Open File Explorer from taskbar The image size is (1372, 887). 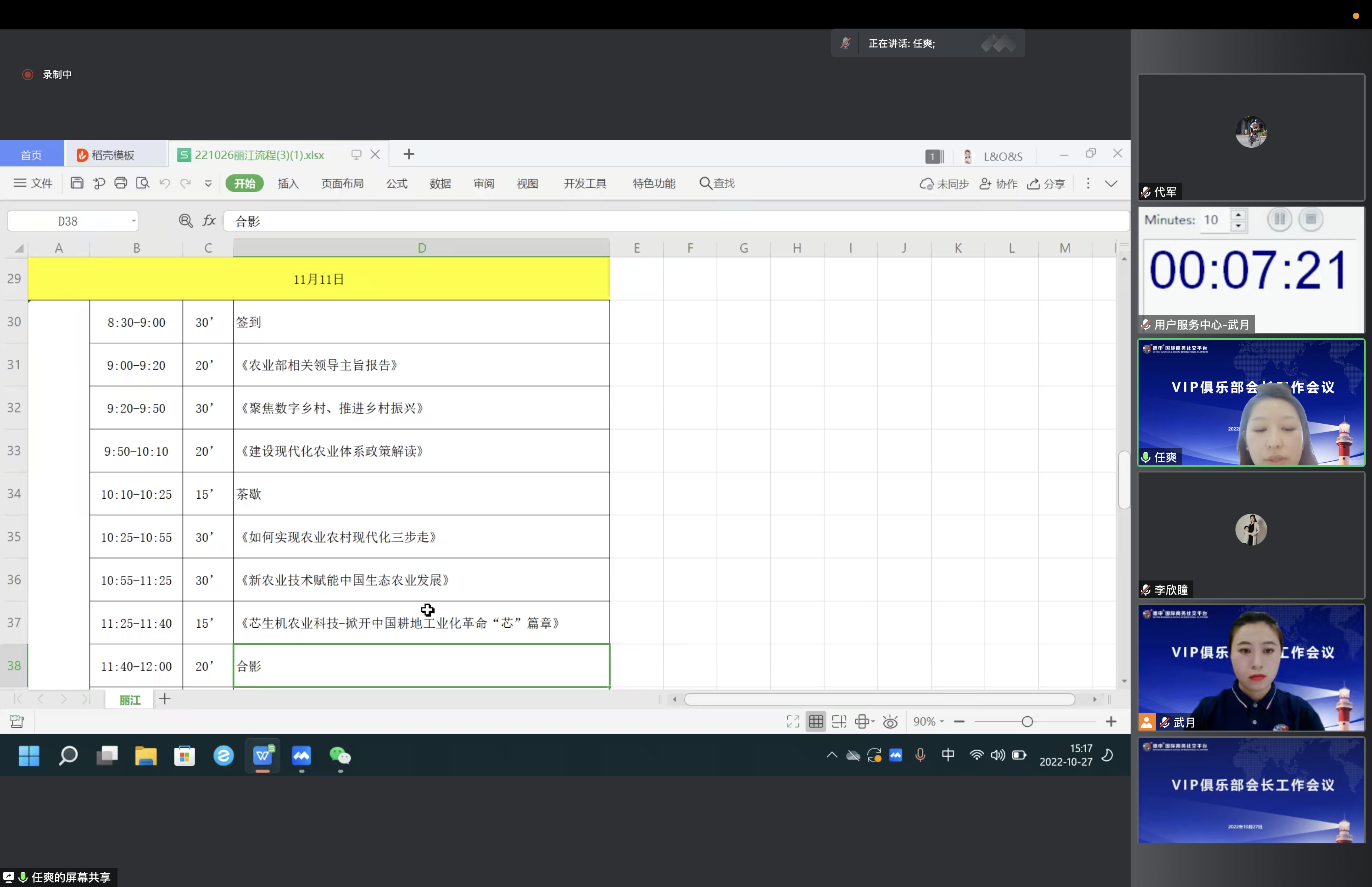(x=146, y=756)
